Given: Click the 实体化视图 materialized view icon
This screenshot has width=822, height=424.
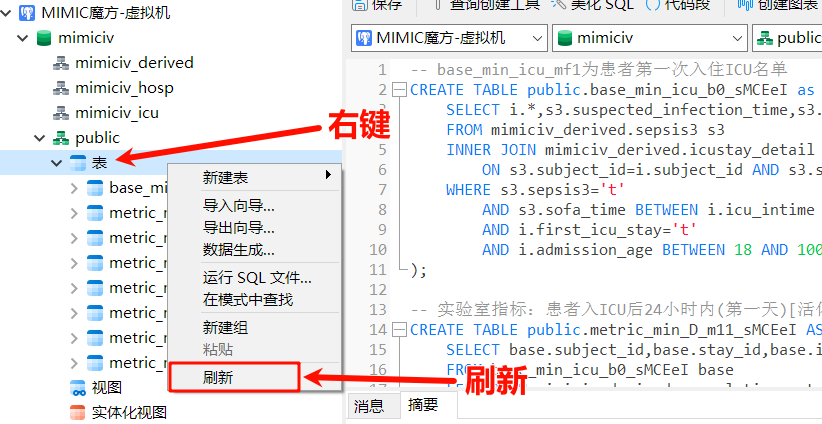Looking at the screenshot, I should click(x=78, y=412).
